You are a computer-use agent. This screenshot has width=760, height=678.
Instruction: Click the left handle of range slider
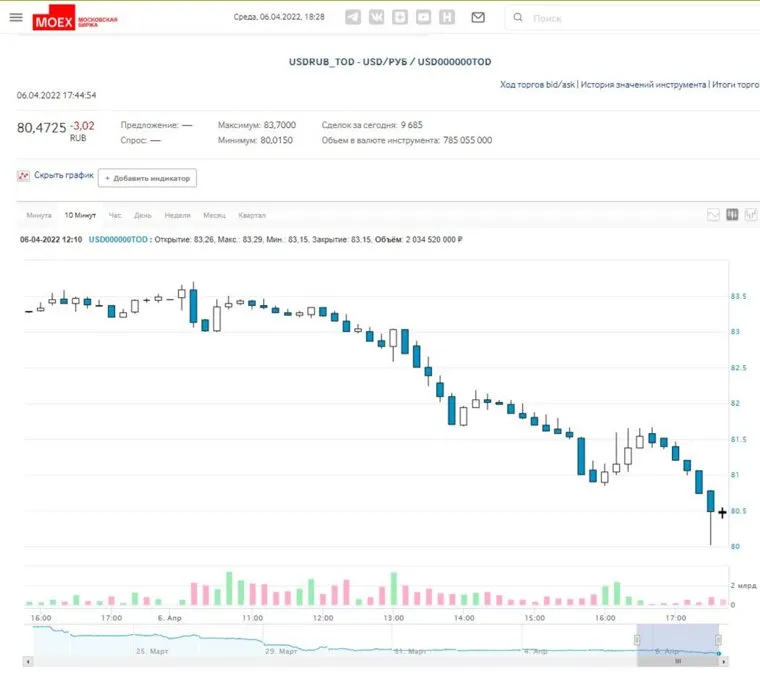(636, 640)
